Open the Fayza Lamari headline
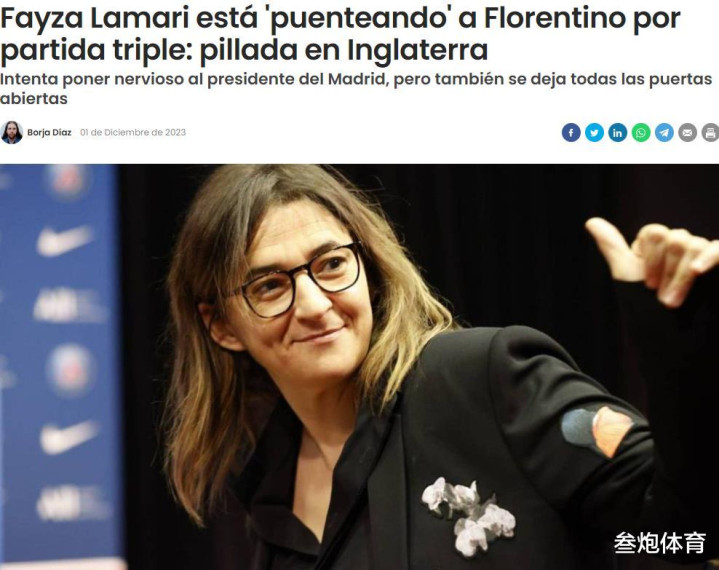The image size is (719, 570). pos(340,33)
